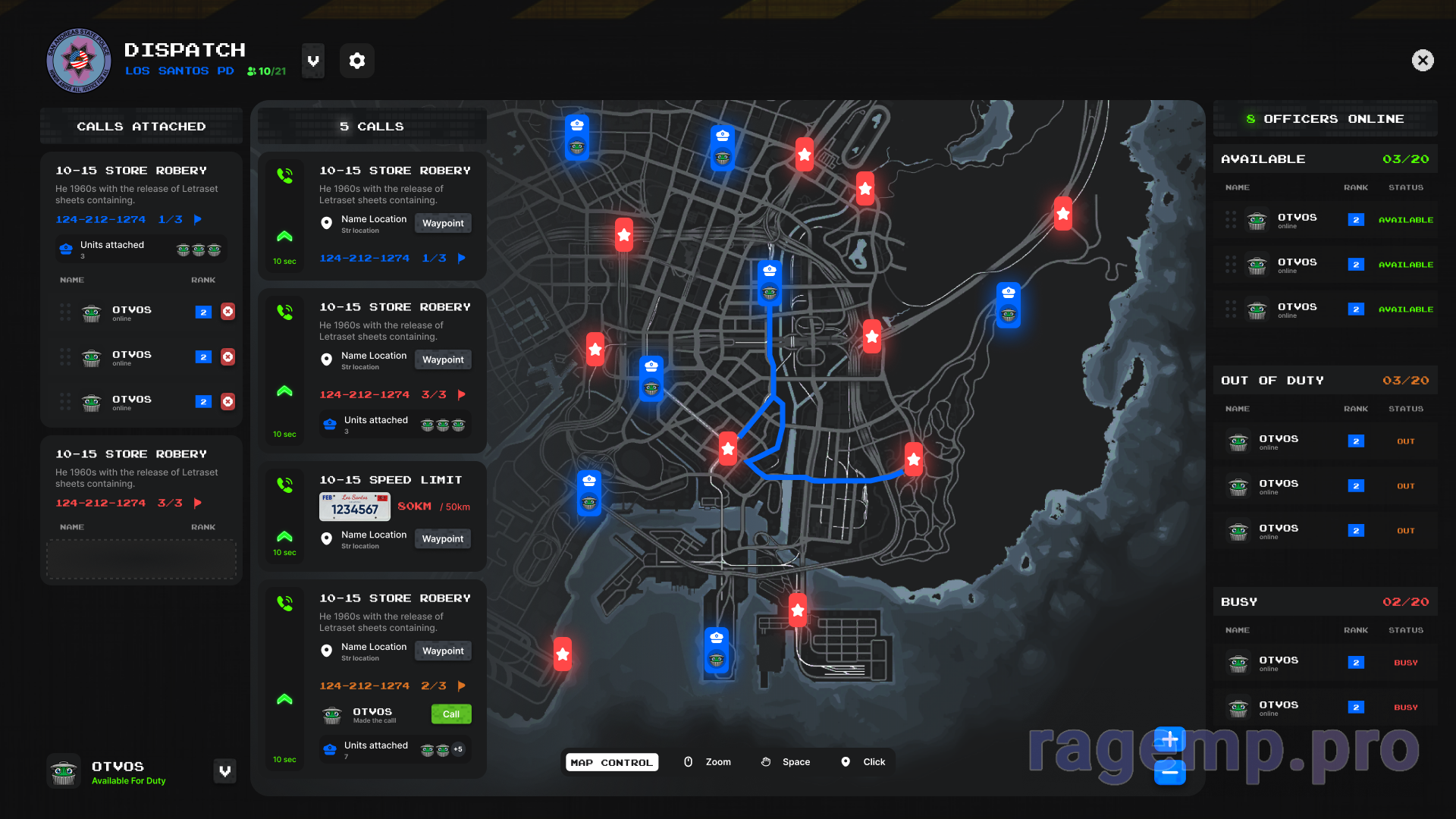Select first BUSY OTVOS officer row
The image size is (1456, 819).
[1325, 663]
